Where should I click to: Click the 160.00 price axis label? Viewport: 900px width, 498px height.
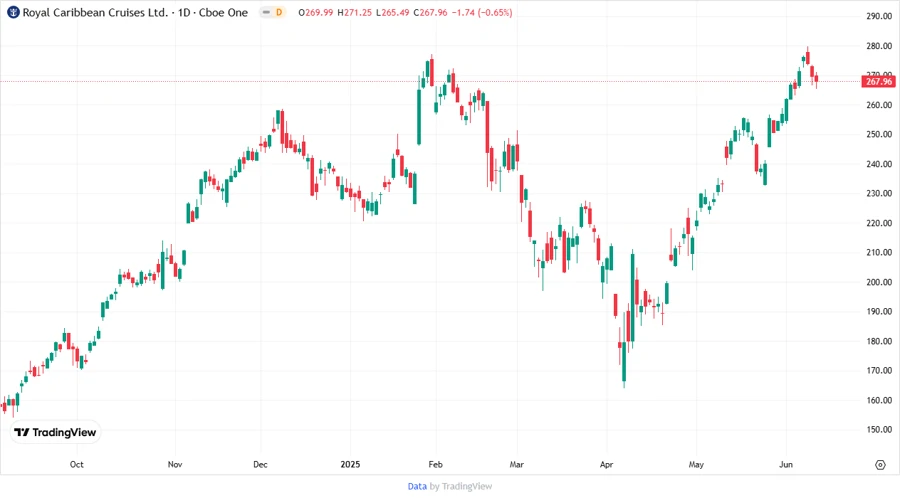tap(879, 400)
